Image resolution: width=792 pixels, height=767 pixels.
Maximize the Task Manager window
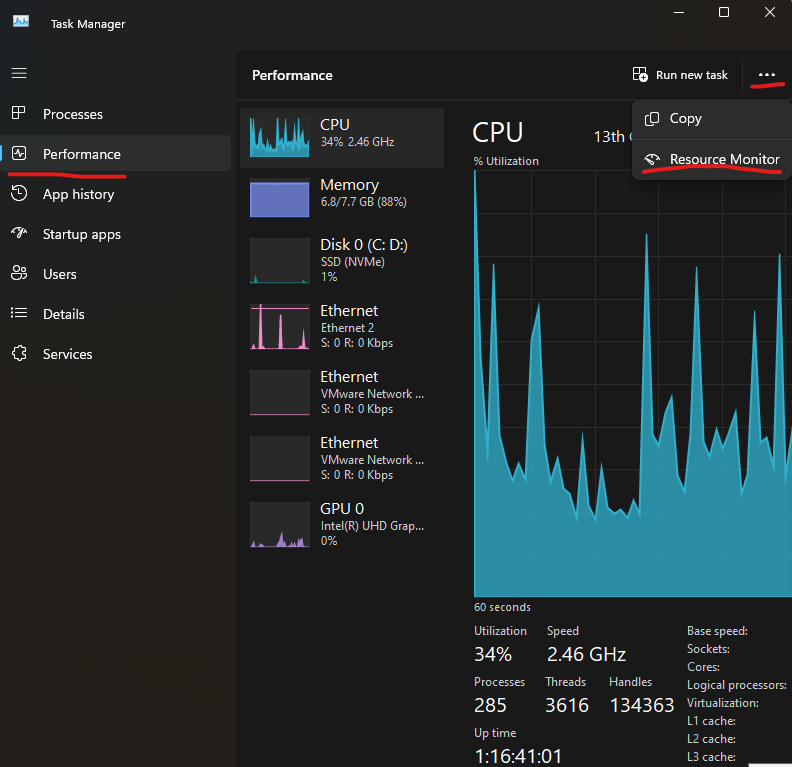[x=724, y=13]
